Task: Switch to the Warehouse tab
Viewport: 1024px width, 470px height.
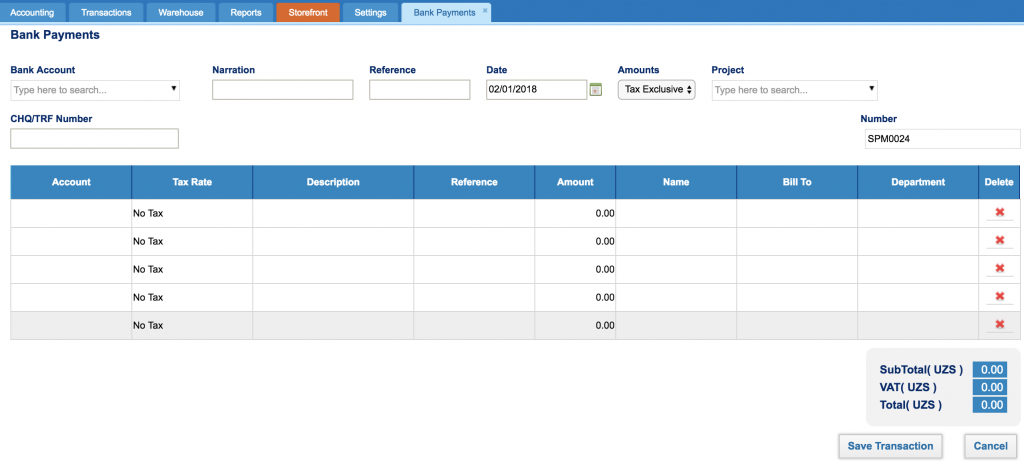Action: (180, 12)
